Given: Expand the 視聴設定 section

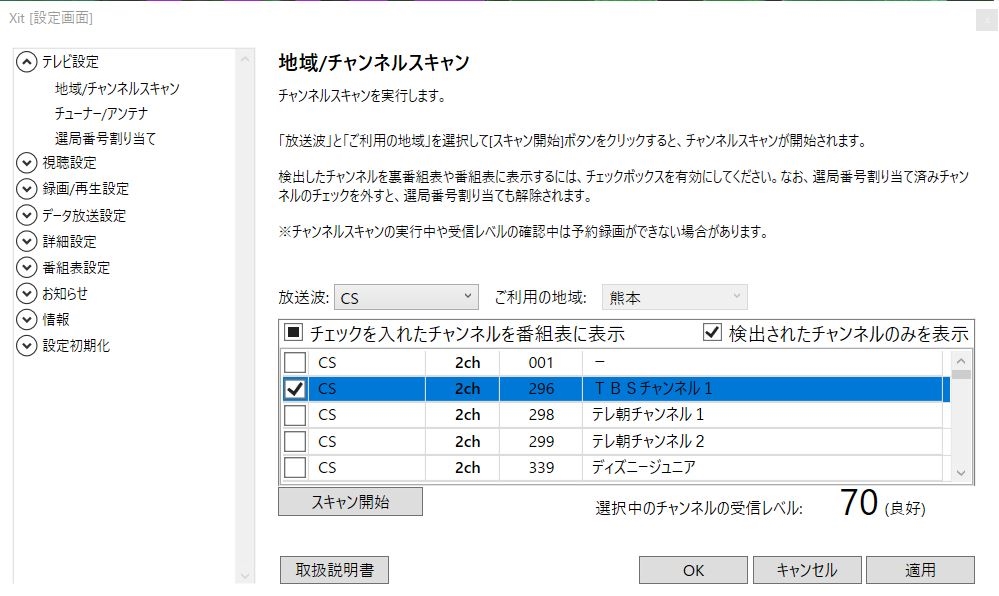Looking at the screenshot, I should [26, 163].
